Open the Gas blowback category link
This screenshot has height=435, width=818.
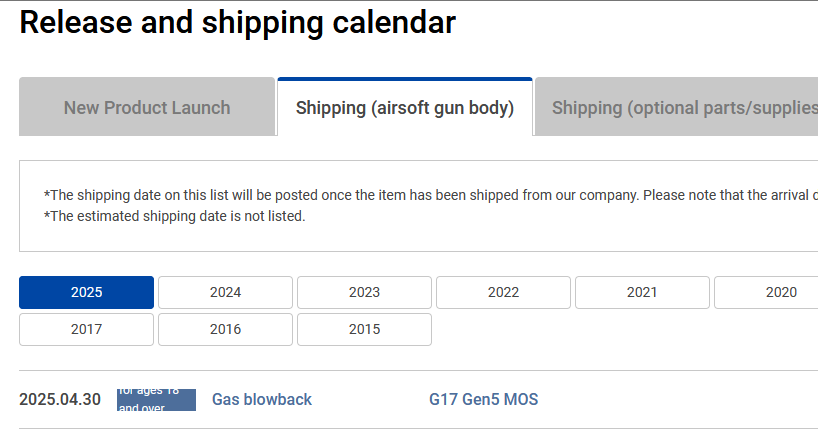click(x=262, y=399)
